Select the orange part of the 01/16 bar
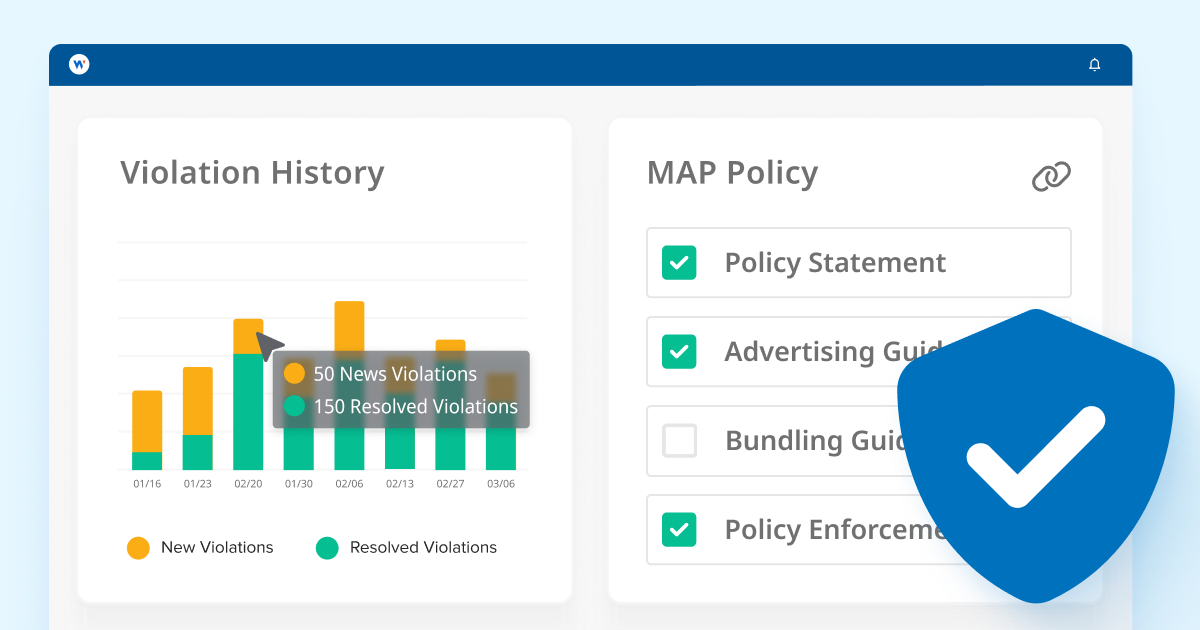 pos(147,420)
